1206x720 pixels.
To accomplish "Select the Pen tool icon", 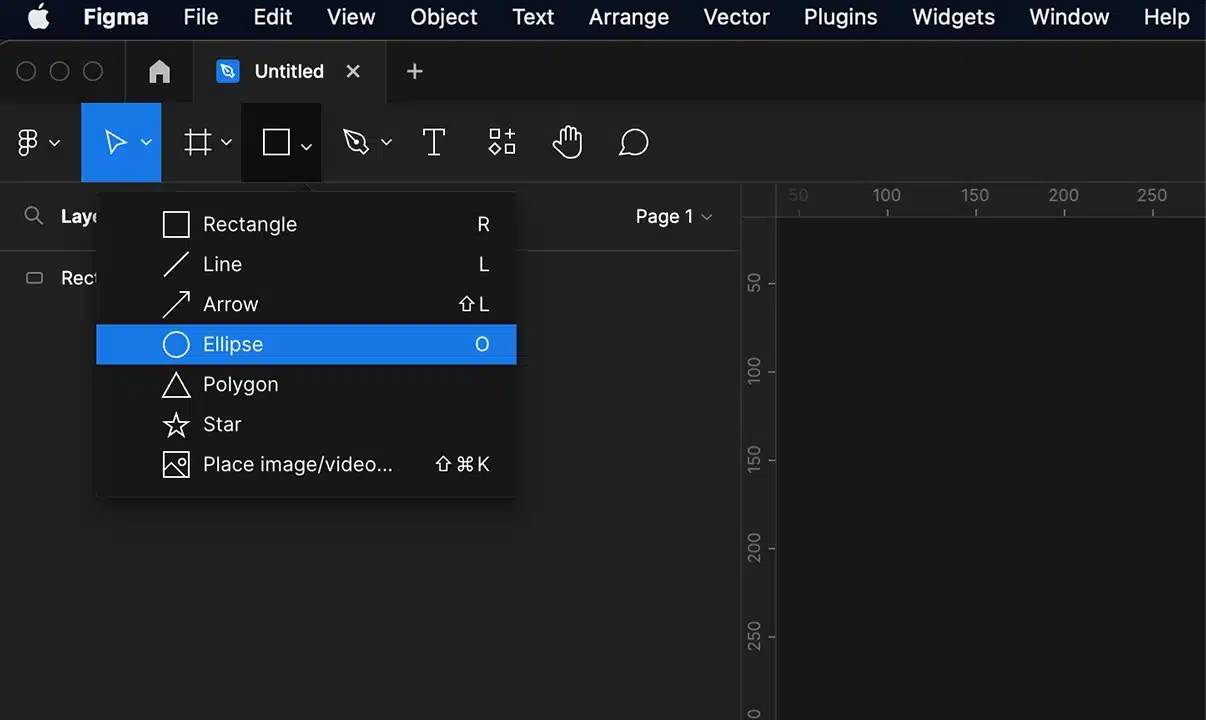I will (x=356, y=143).
